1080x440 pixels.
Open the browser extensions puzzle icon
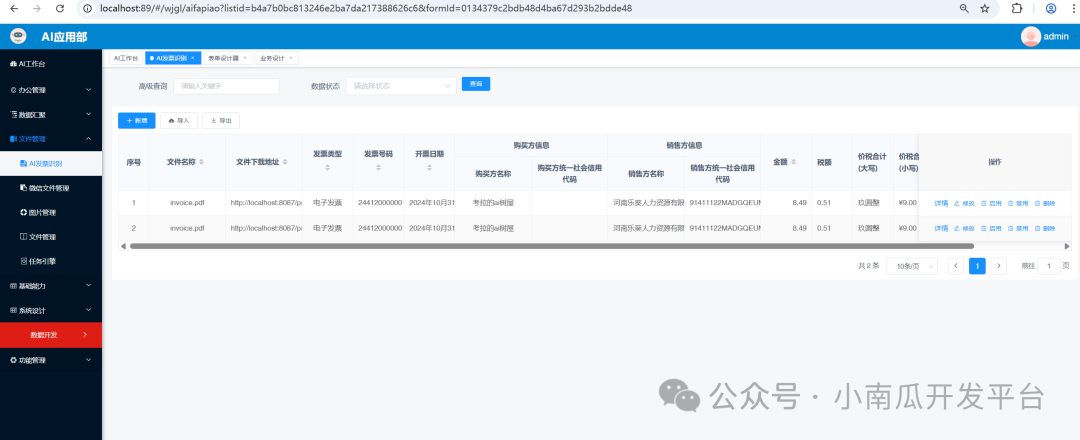coord(1017,8)
